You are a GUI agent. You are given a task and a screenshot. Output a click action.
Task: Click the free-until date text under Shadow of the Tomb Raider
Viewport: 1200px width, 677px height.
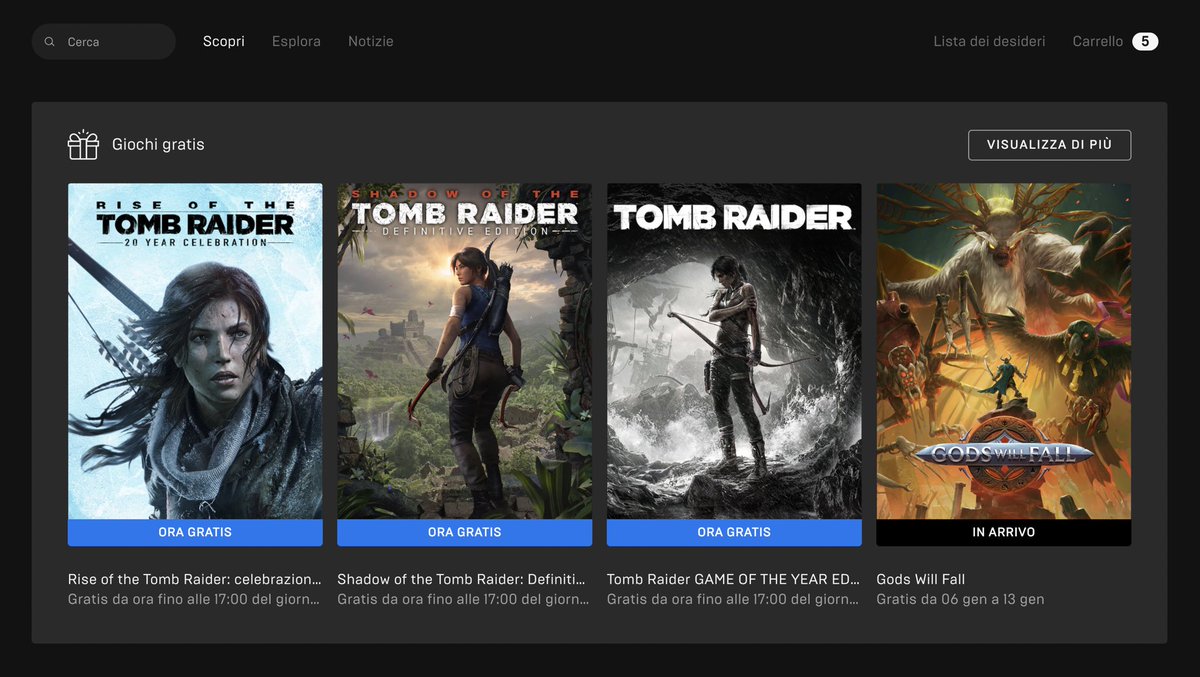click(x=464, y=600)
